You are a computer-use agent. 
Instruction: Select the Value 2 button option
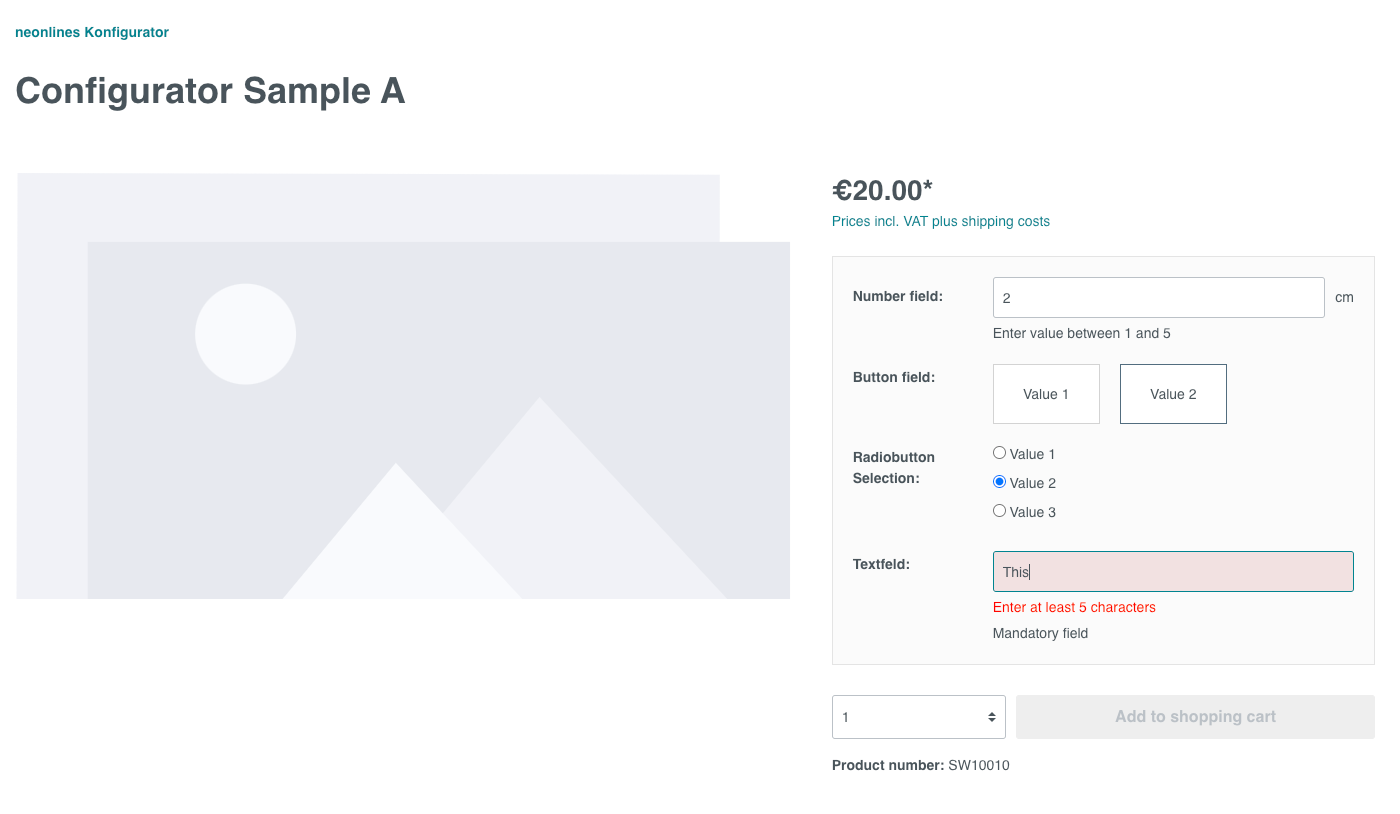(1173, 394)
